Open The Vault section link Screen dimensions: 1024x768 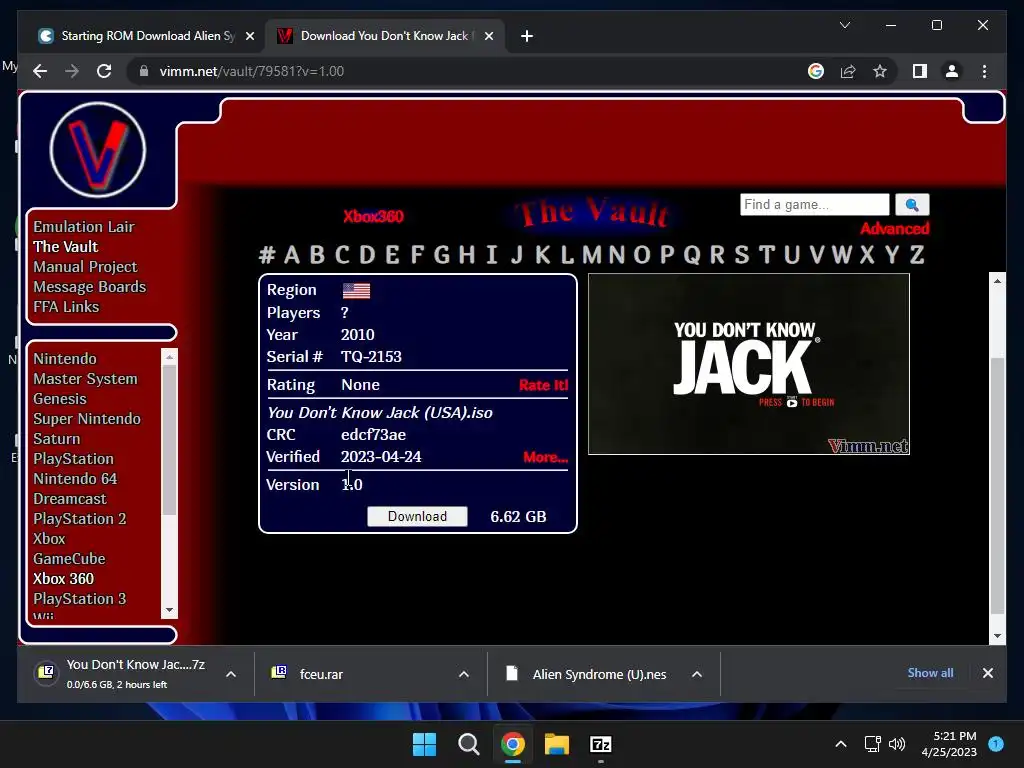[x=65, y=247]
